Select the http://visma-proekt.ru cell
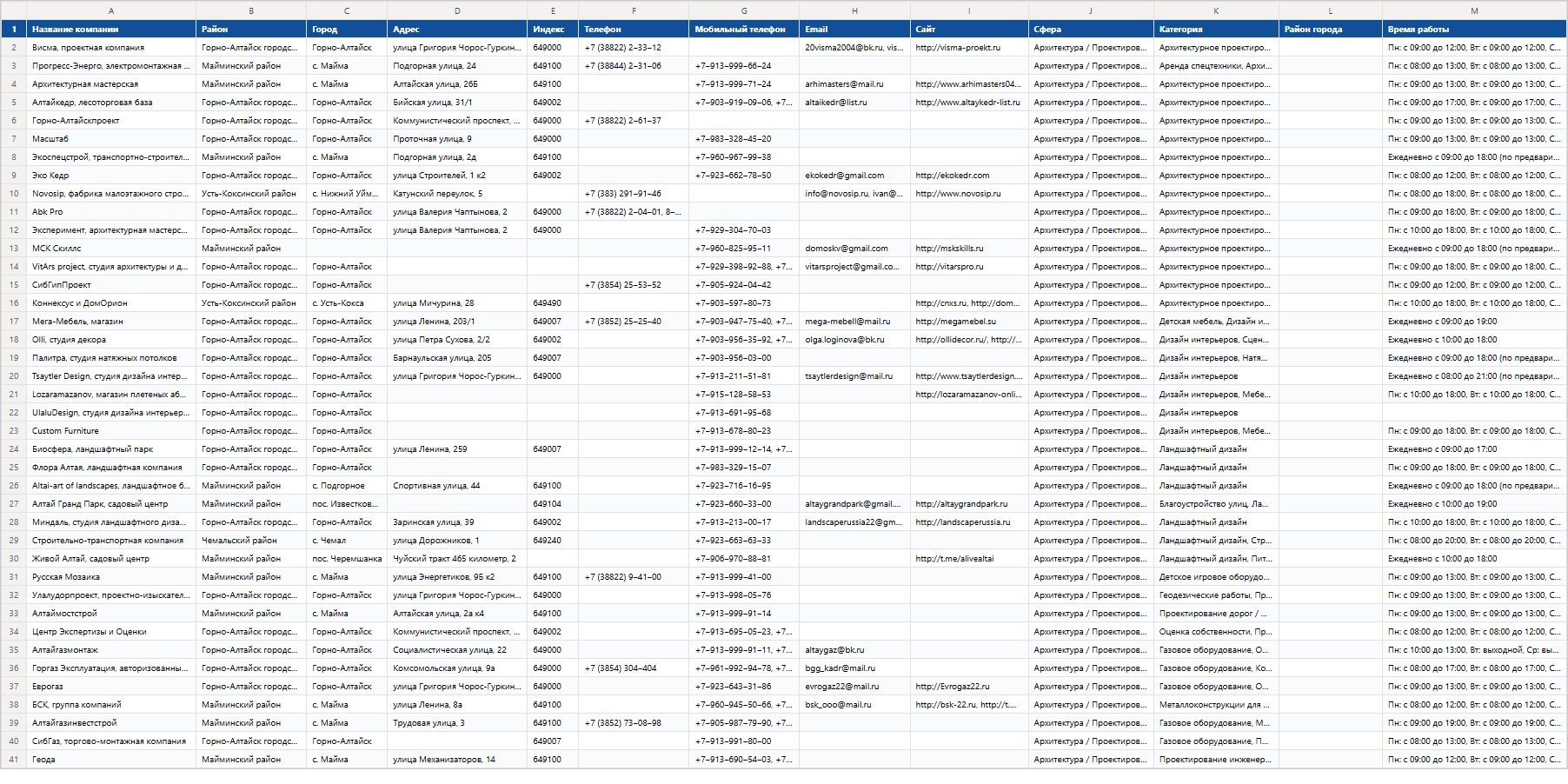 pos(969,48)
